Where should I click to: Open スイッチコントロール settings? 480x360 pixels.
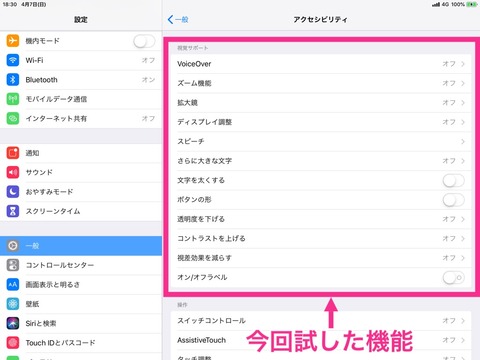click(321, 320)
